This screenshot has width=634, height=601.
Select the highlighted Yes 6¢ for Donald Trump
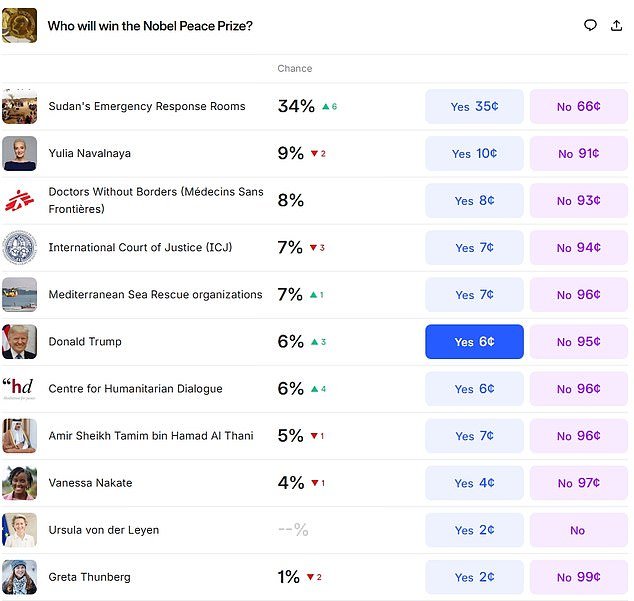[474, 342]
